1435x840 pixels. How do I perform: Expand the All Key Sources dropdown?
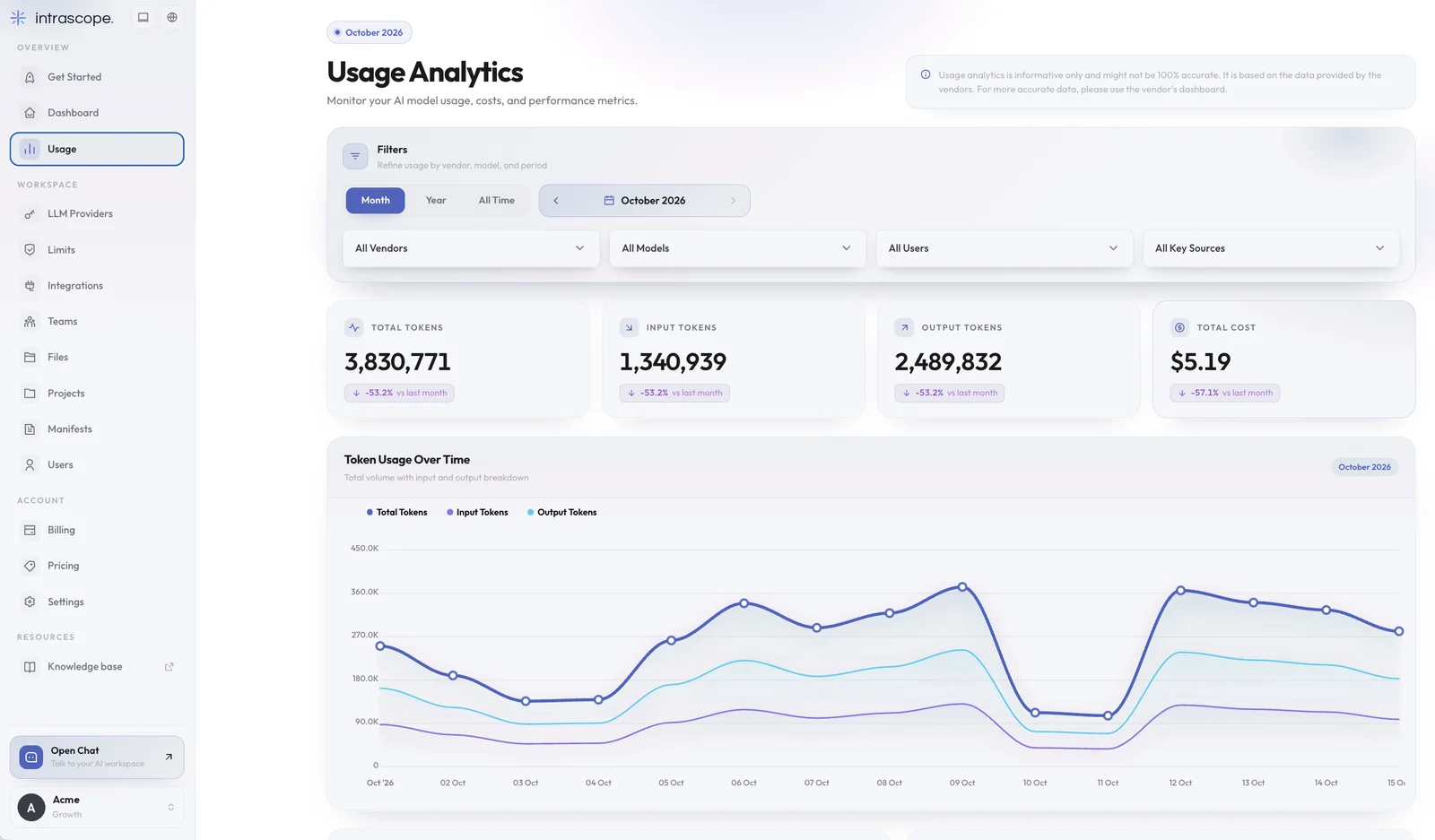pyautogui.click(x=1270, y=248)
